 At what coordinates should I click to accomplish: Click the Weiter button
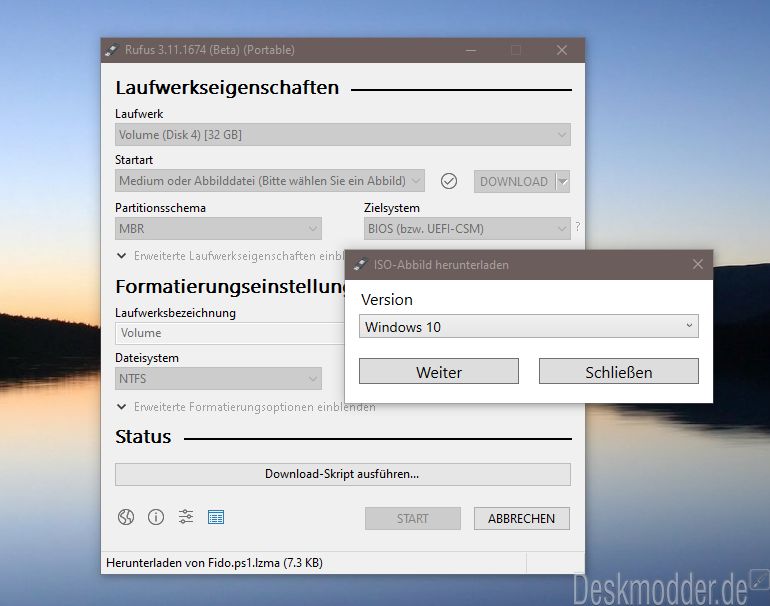coord(439,371)
